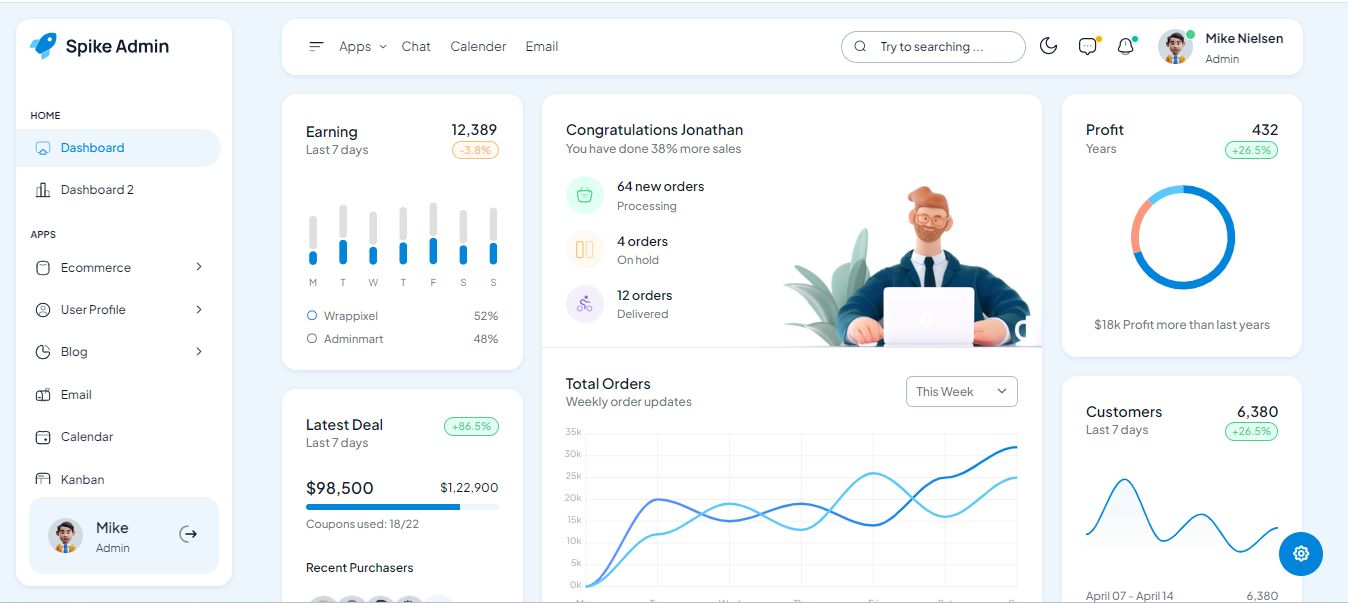Click the -3.8% earning badge
This screenshot has width=1348, height=603.
coord(475,150)
